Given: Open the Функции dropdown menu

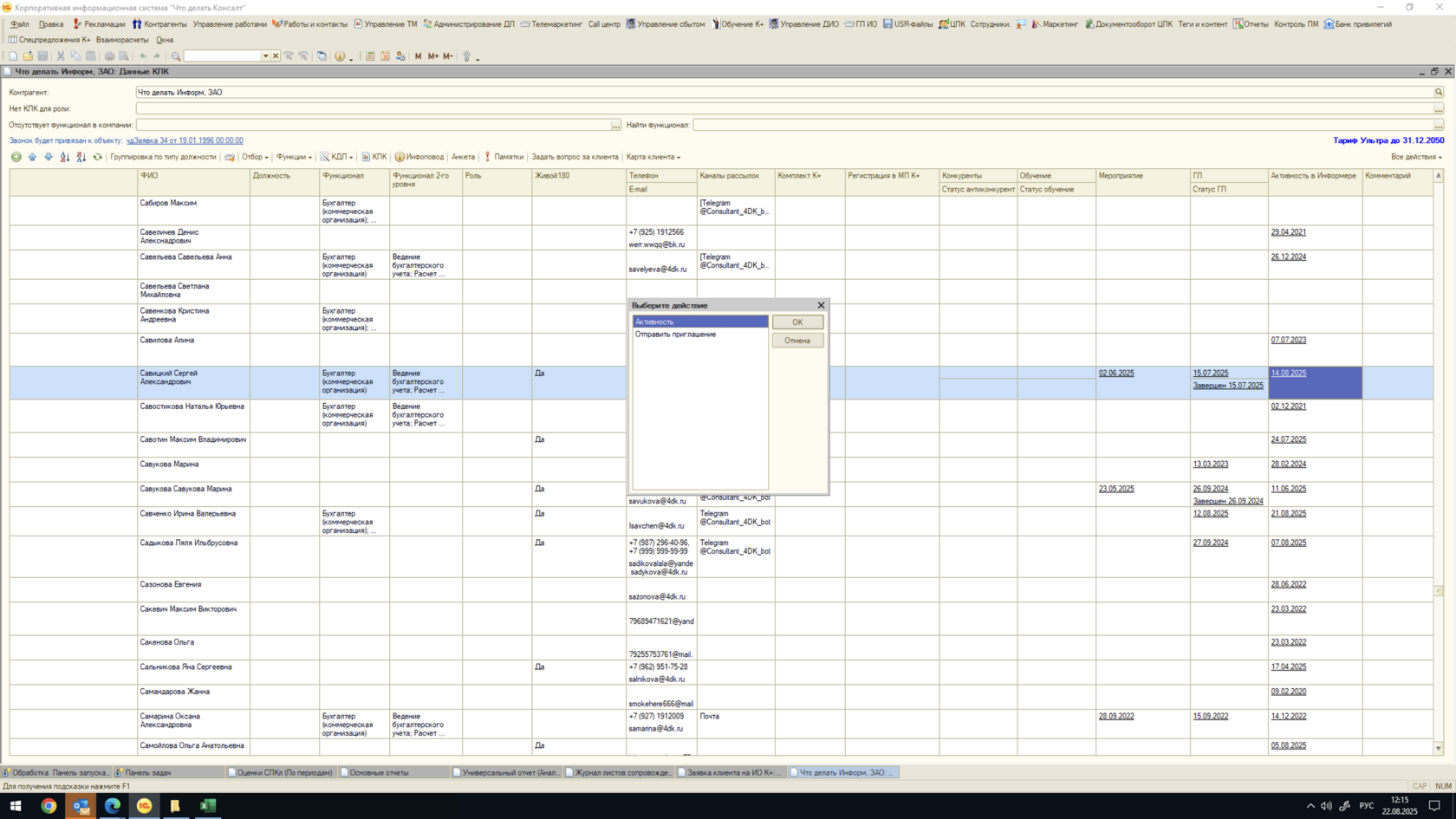Looking at the screenshot, I should coord(294,157).
